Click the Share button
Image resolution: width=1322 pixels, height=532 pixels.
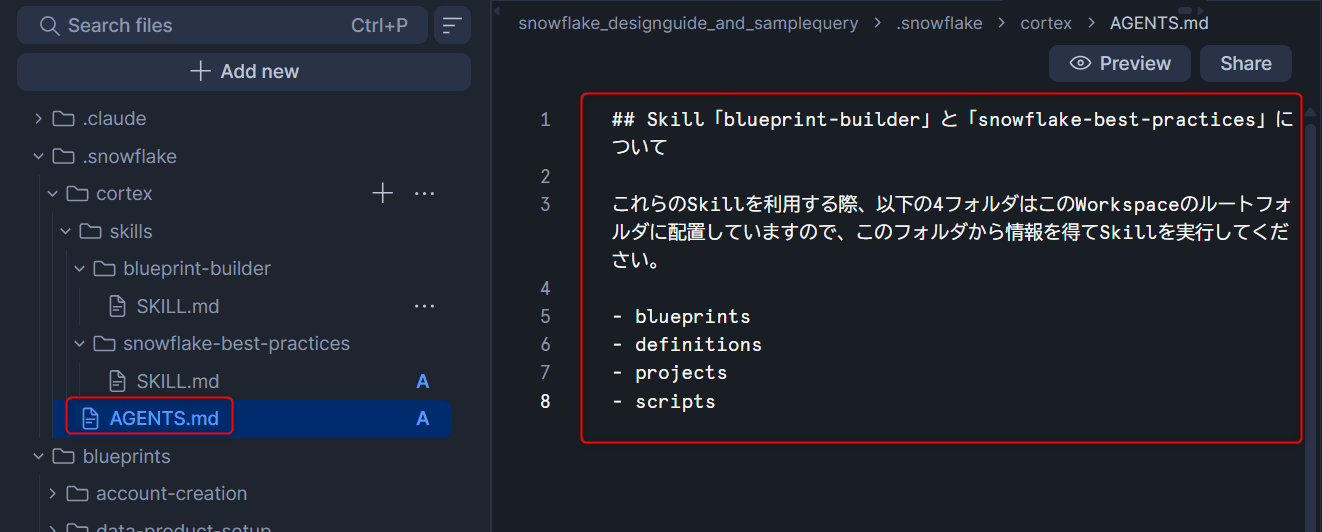click(1245, 64)
